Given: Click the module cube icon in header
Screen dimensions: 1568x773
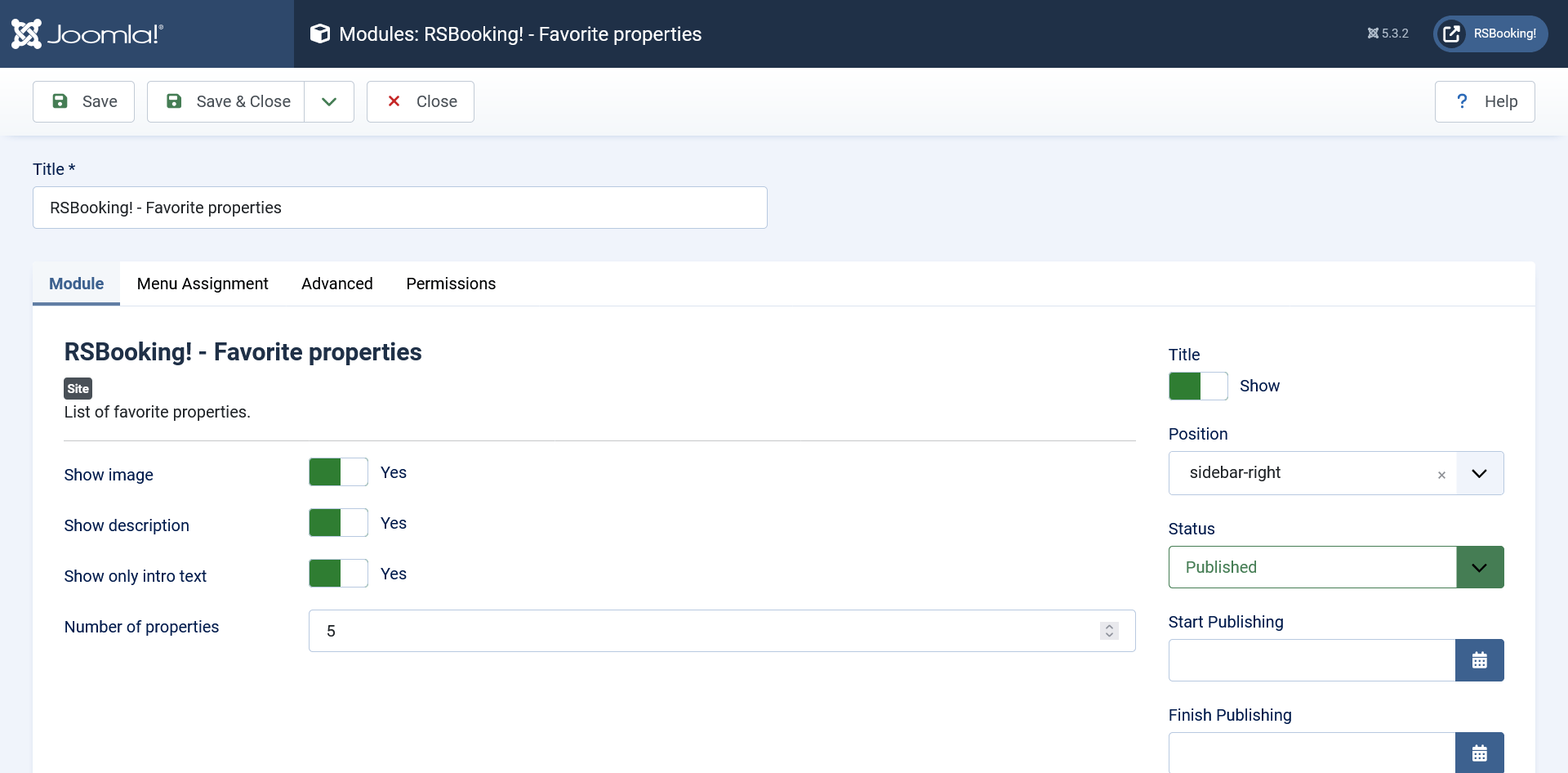Looking at the screenshot, I should pyautogui.click(x=320, y=34).
